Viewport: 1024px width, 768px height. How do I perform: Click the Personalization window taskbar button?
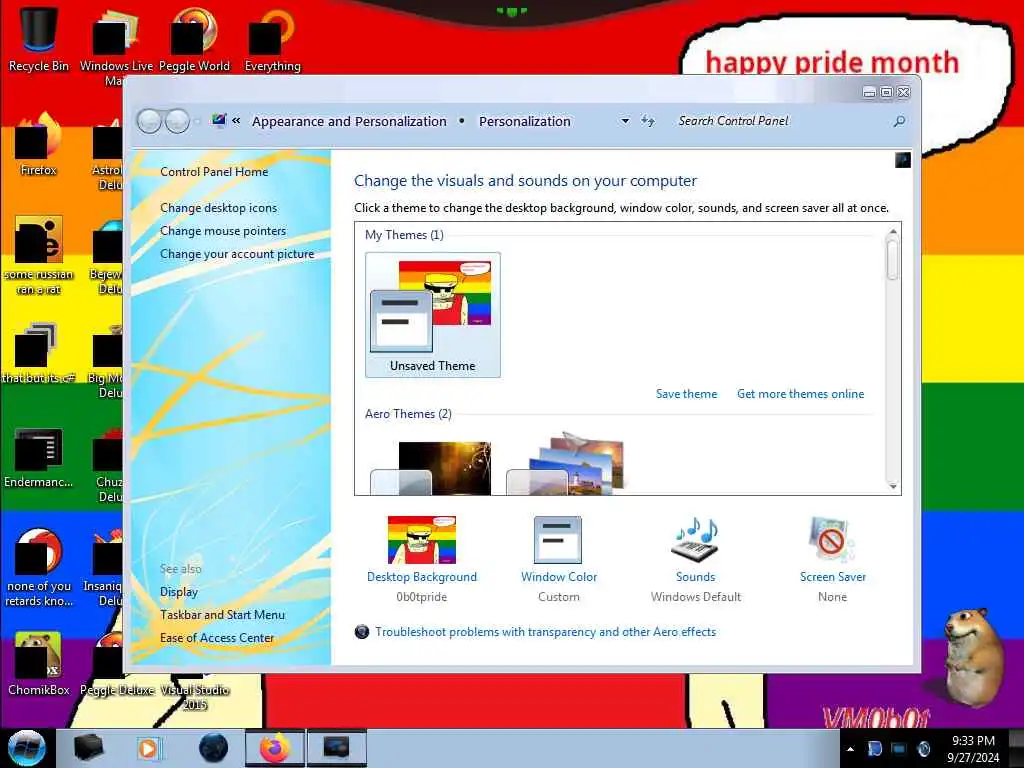(336, 748)
